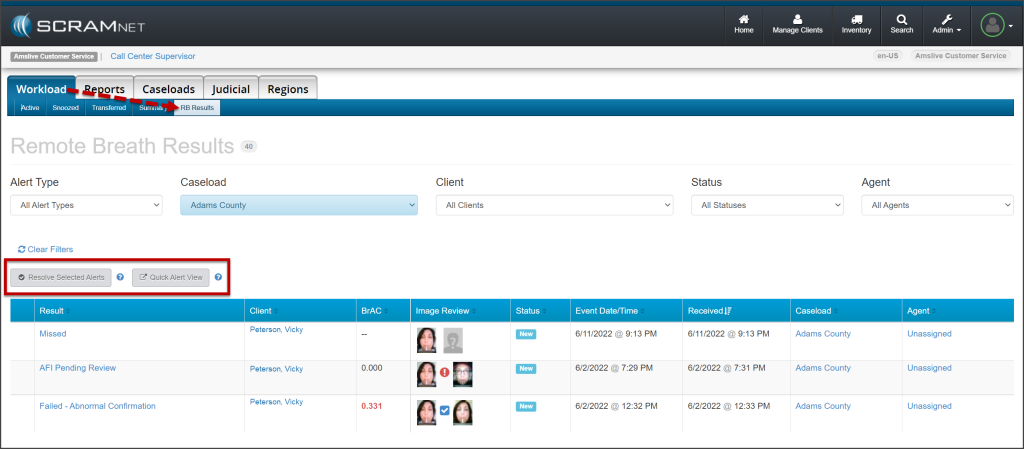Open enrolled photo thumbnail in Missed row
1024x449 pixels.
pyautogui.click(x=427, y=341)
